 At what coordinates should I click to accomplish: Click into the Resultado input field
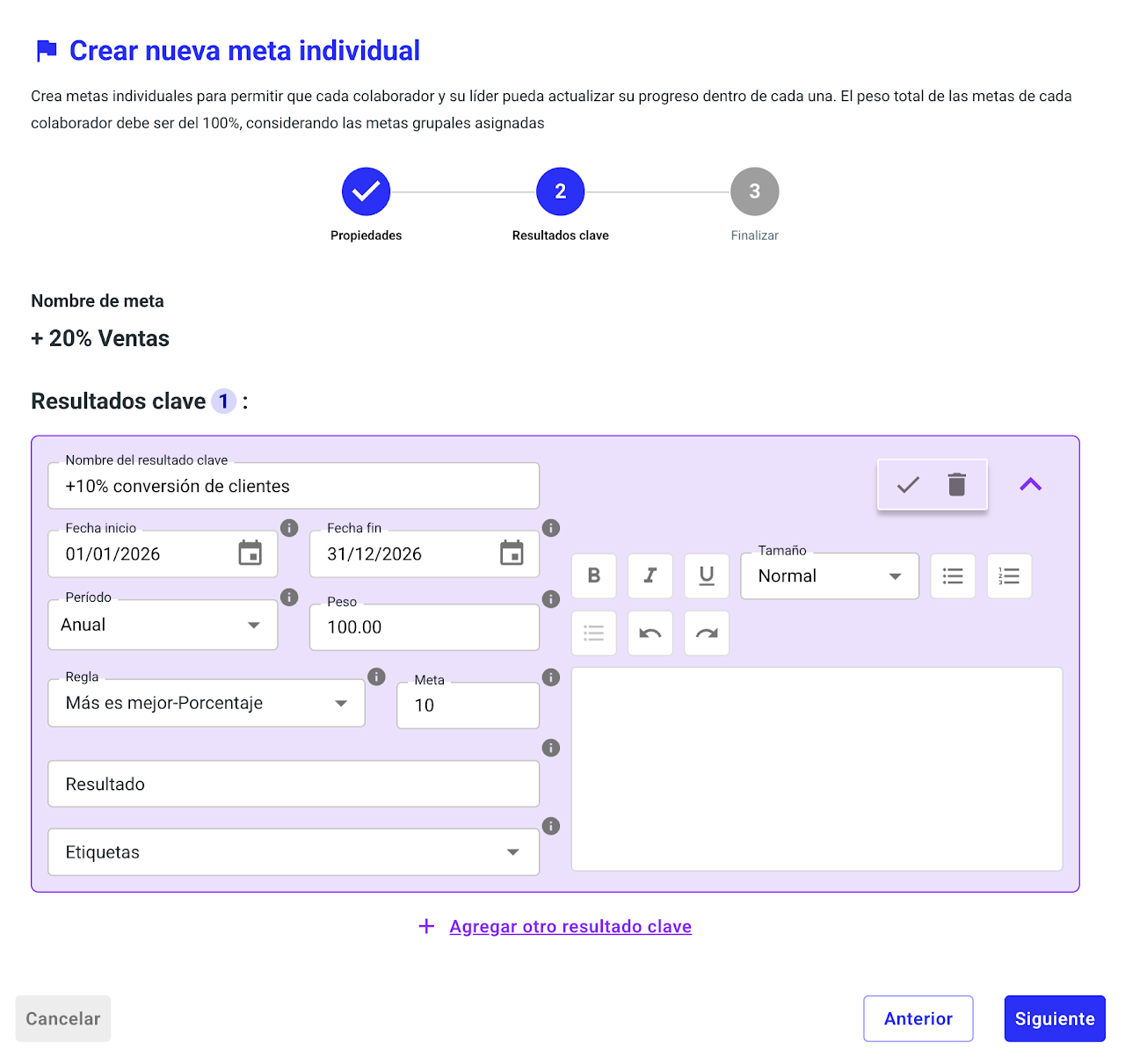(293, 784)
